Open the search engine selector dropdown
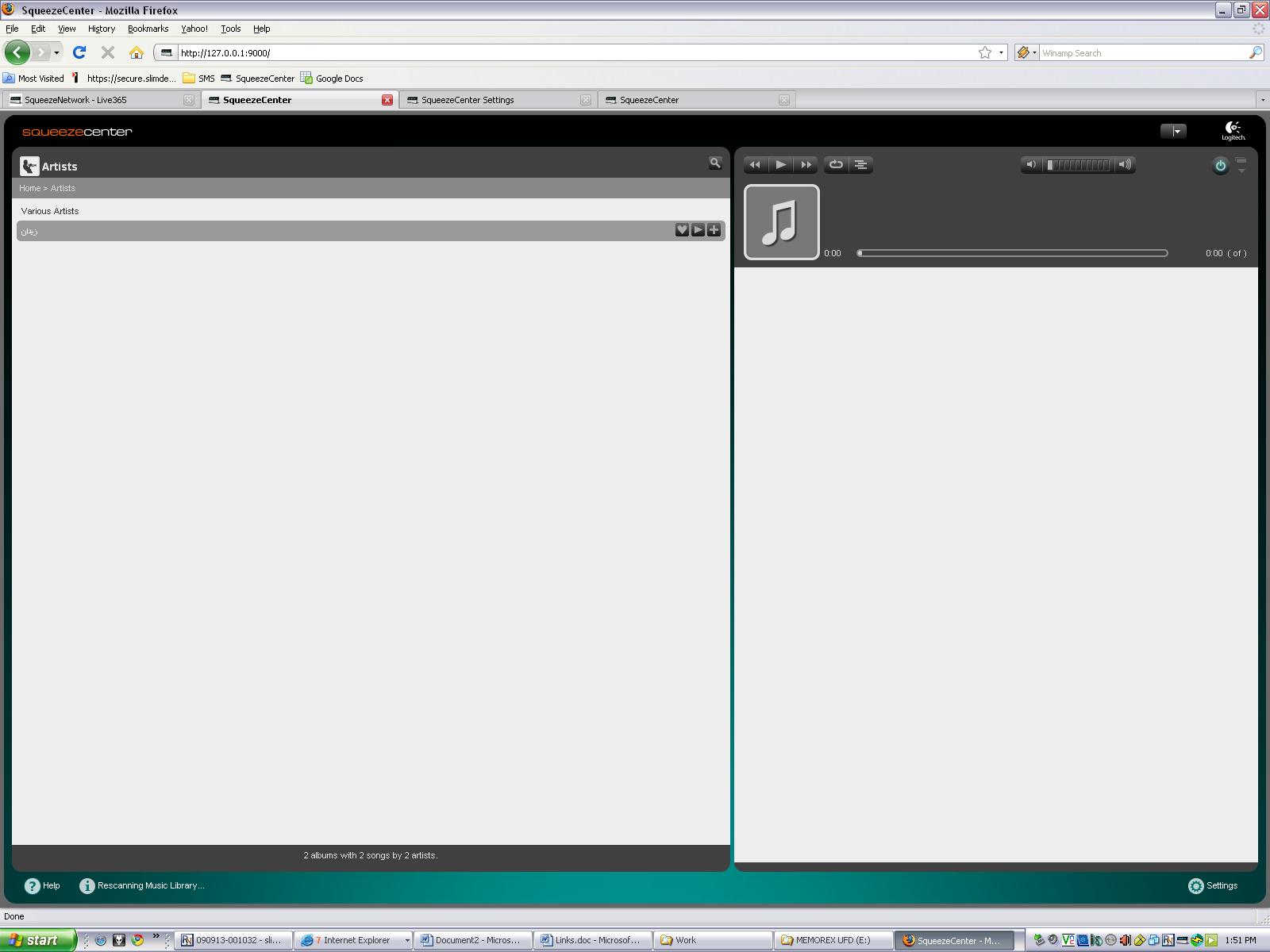Viewport: 1270px width, 952px height. pos(1026,53)
